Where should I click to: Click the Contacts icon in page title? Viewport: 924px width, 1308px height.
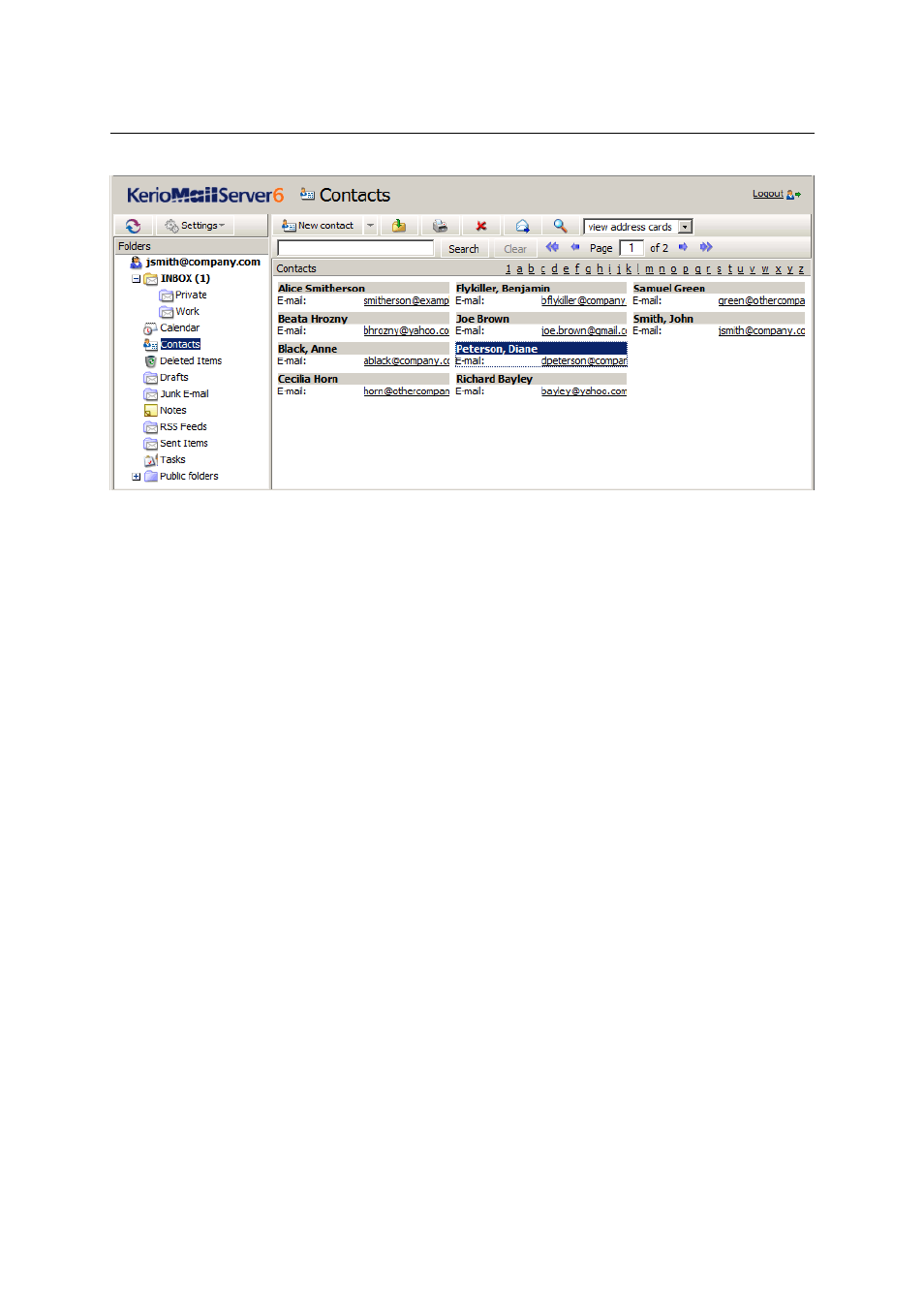pyautogui.click(x=307, y=194)
